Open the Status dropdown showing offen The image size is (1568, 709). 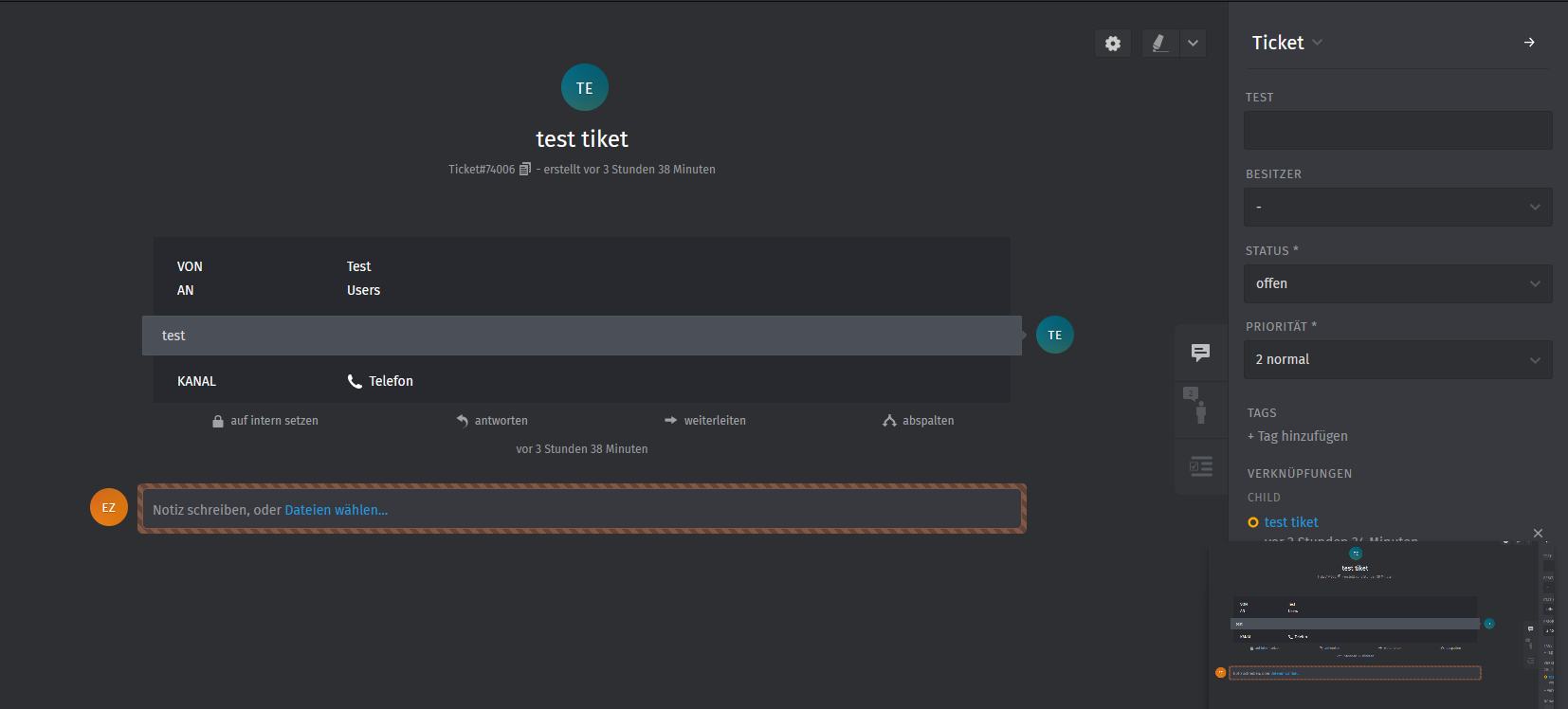(1397, 284)
